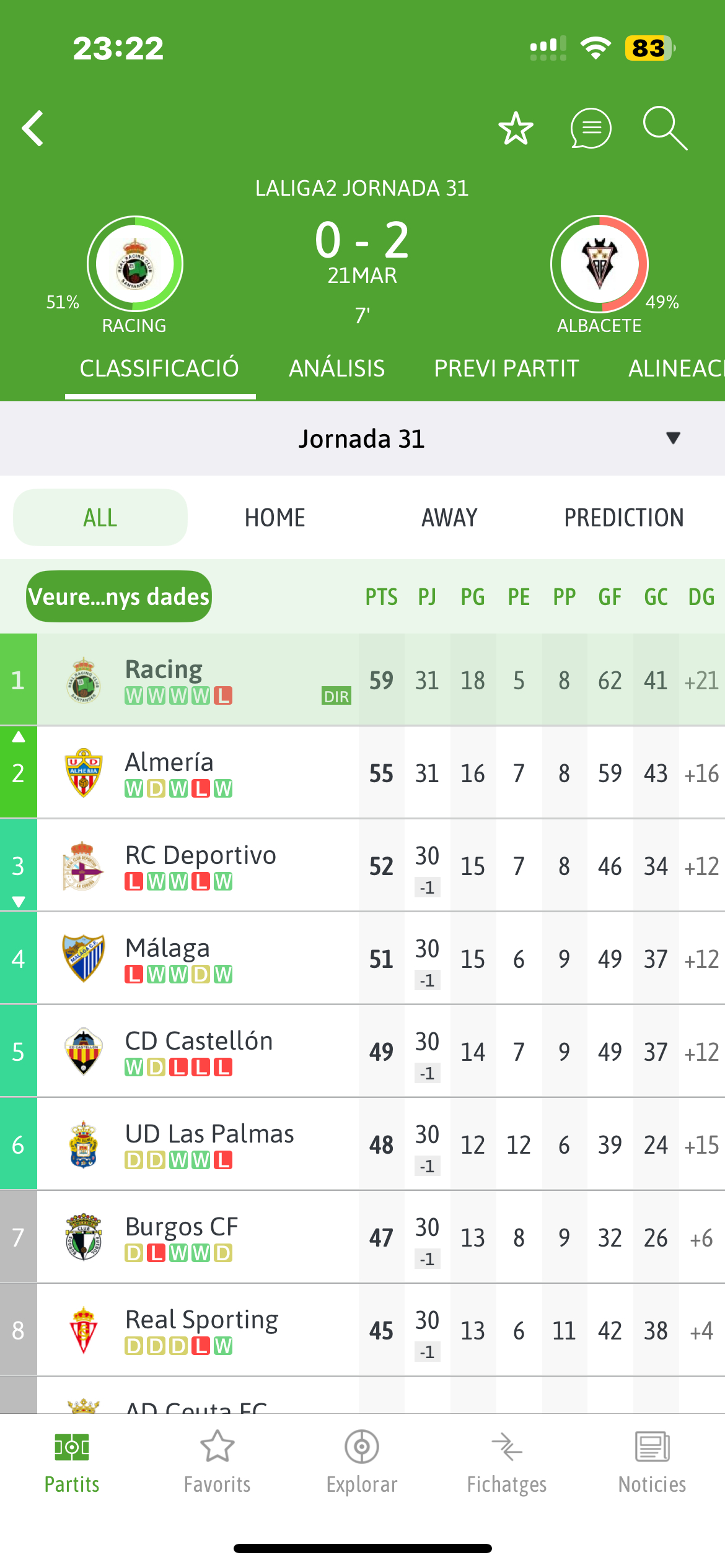
Task: Show the PREDICTION standings view
Action: pyautogui.click(x=623, y=518)
